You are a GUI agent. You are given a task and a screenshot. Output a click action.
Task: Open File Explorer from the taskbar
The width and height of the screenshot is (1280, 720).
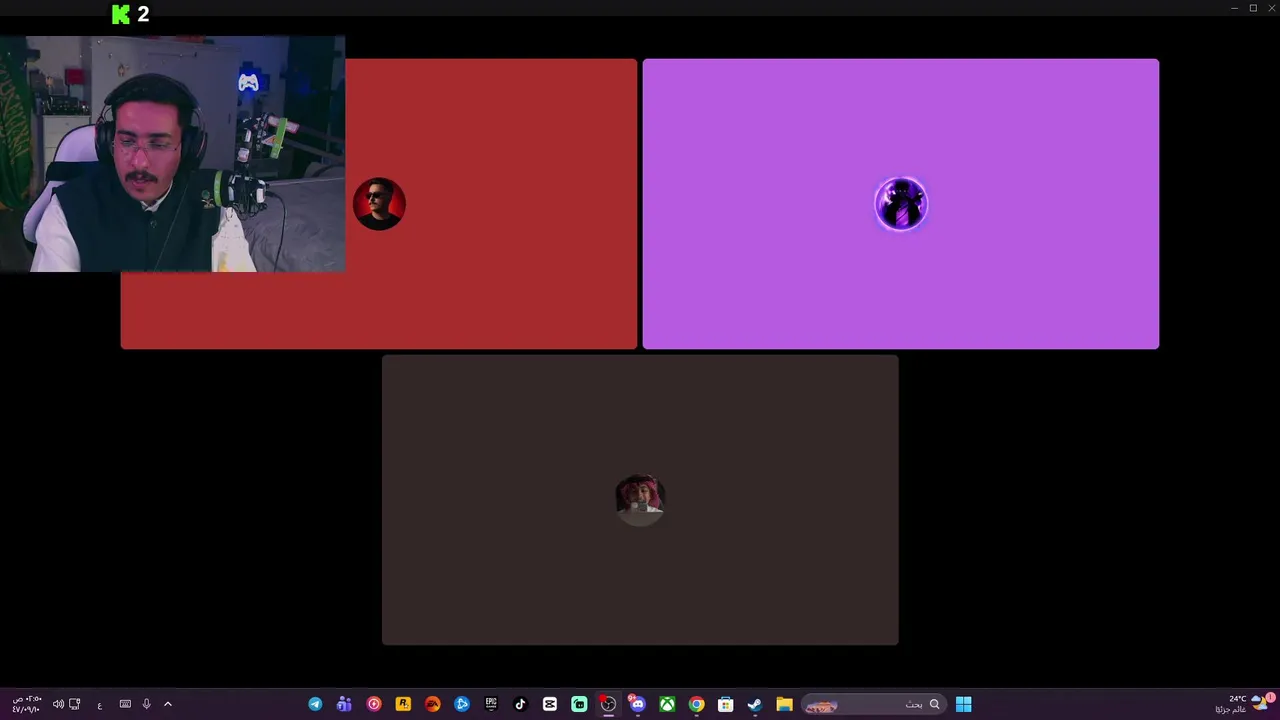point(784,704)
